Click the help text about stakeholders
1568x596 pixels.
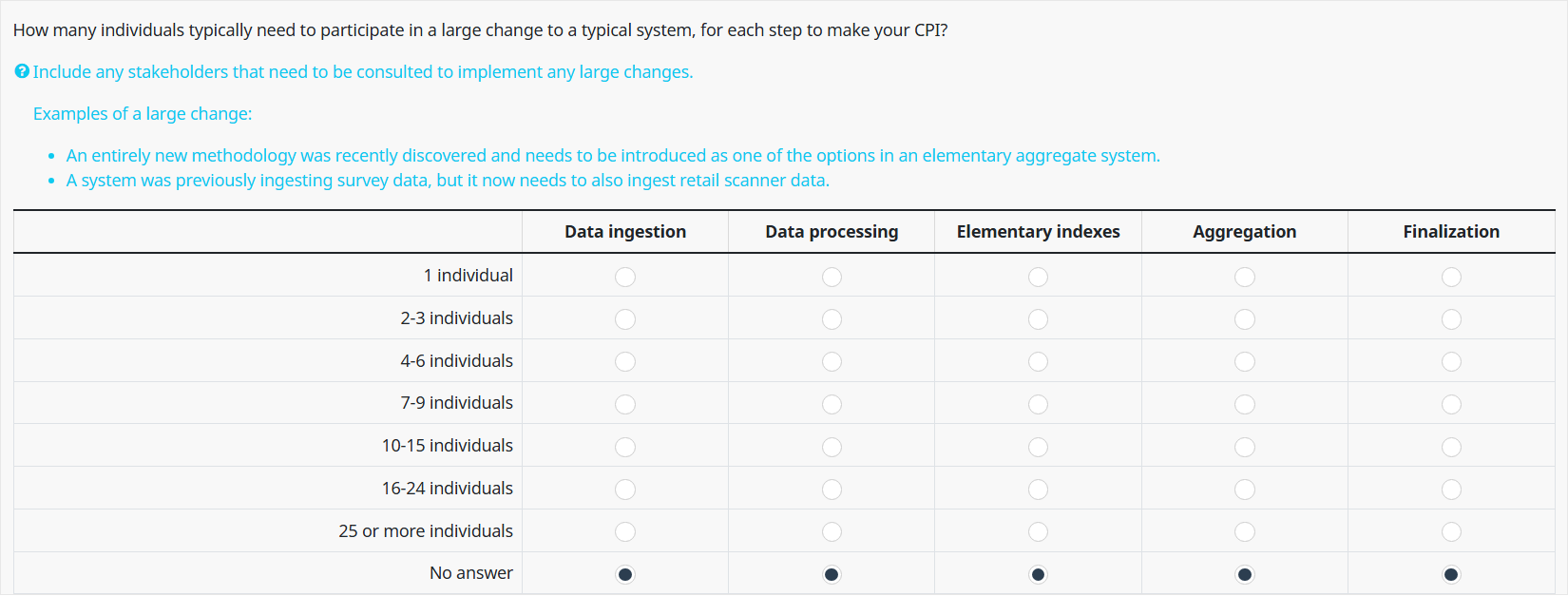(x=363, y=72)
